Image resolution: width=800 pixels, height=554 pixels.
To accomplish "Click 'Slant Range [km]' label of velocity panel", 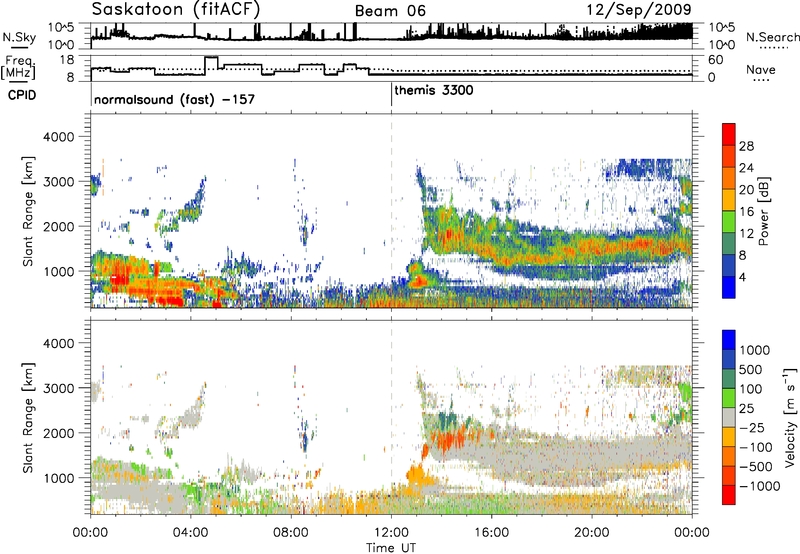I will [x=29, y=417].
